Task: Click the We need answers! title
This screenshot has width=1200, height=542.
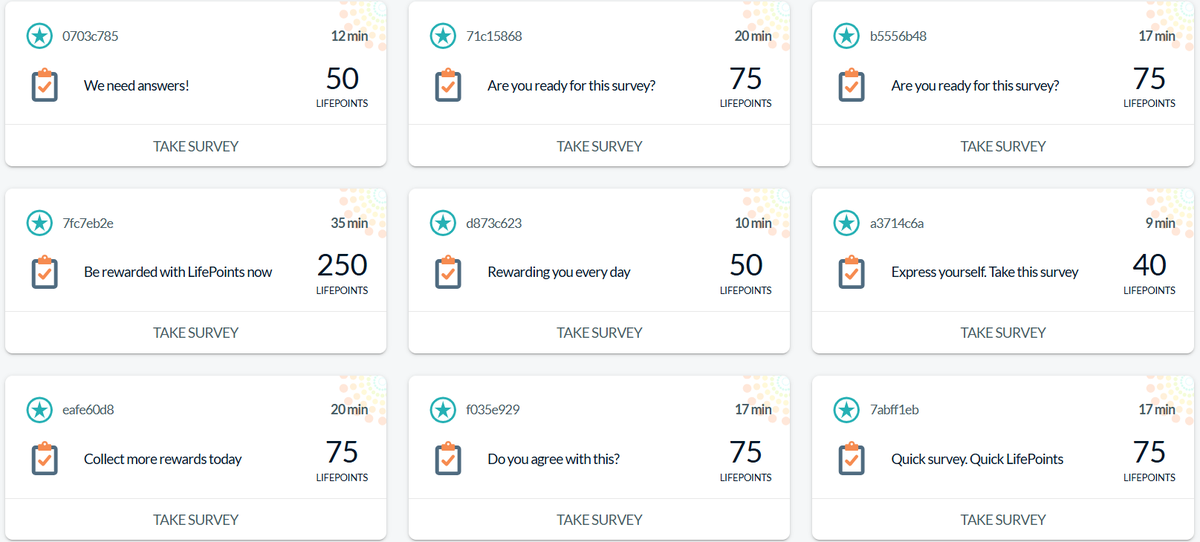Action: (x=137, y=86)
